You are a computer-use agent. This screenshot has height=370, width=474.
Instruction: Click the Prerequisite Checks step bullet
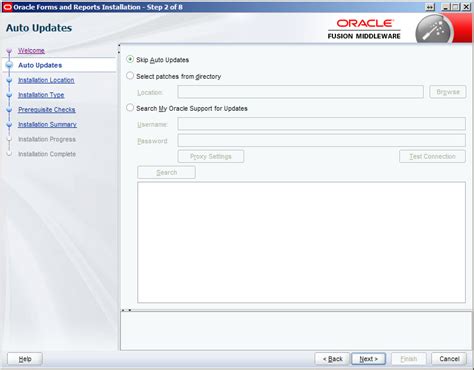point(9,110)
